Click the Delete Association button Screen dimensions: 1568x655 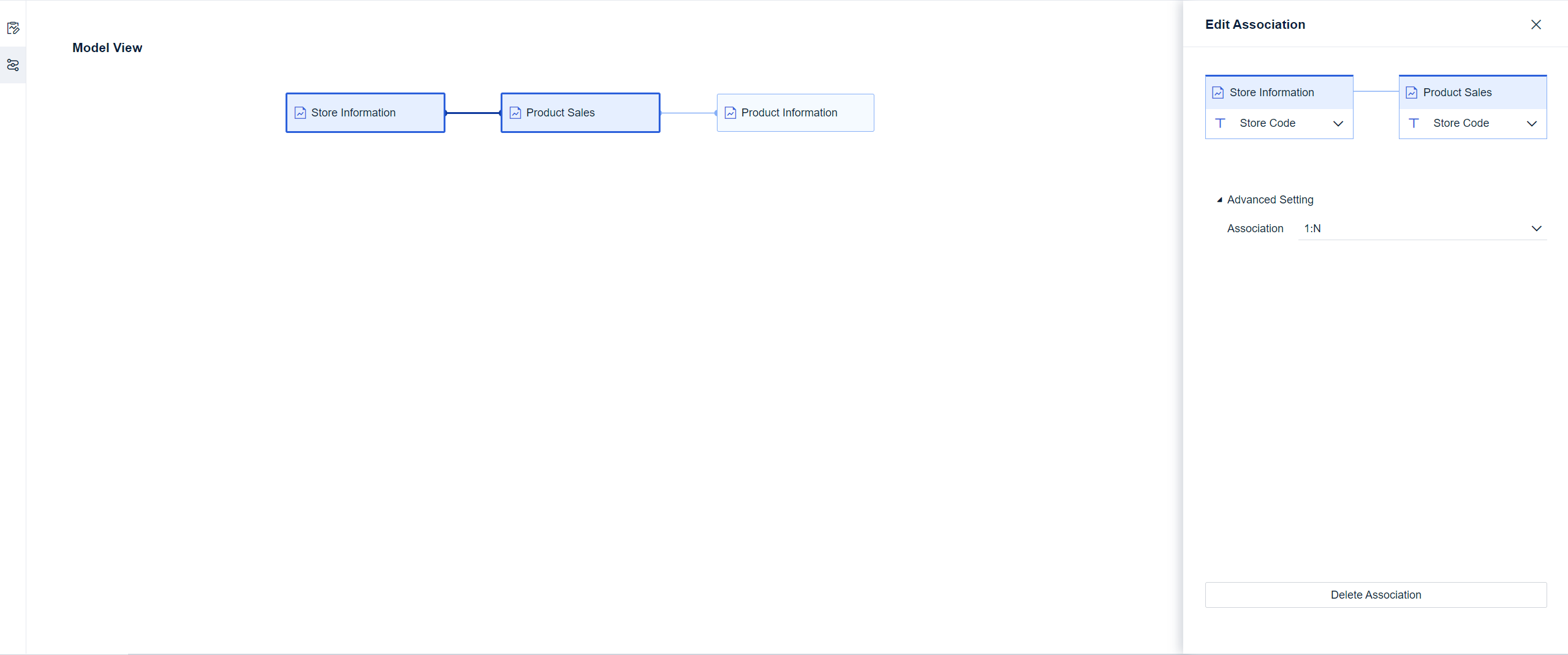[x=1376, y=595]
